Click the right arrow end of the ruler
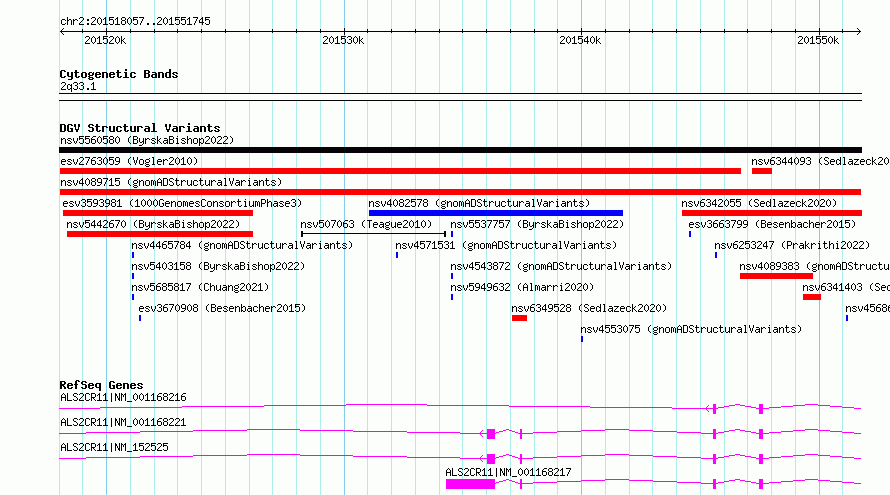Image resolution: width=890 pixels, height=495 pixels. (x=859, y=31)
